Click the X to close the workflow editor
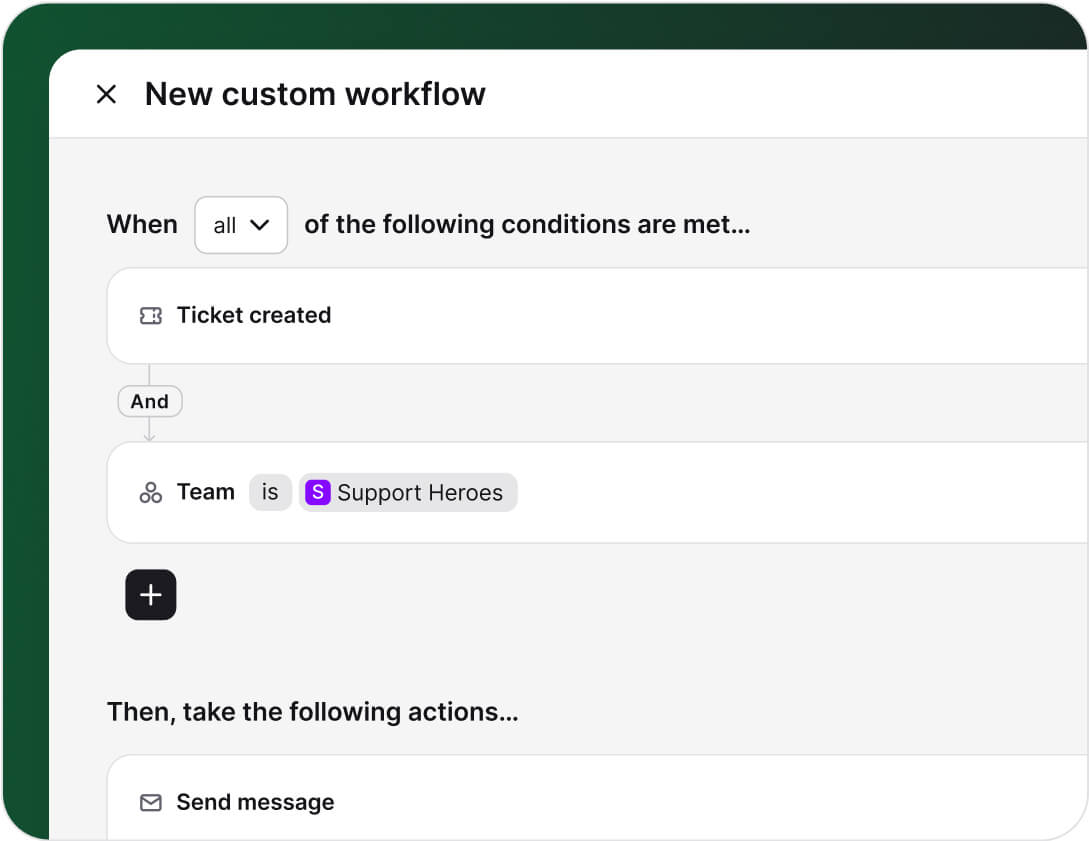 (107, 93)
